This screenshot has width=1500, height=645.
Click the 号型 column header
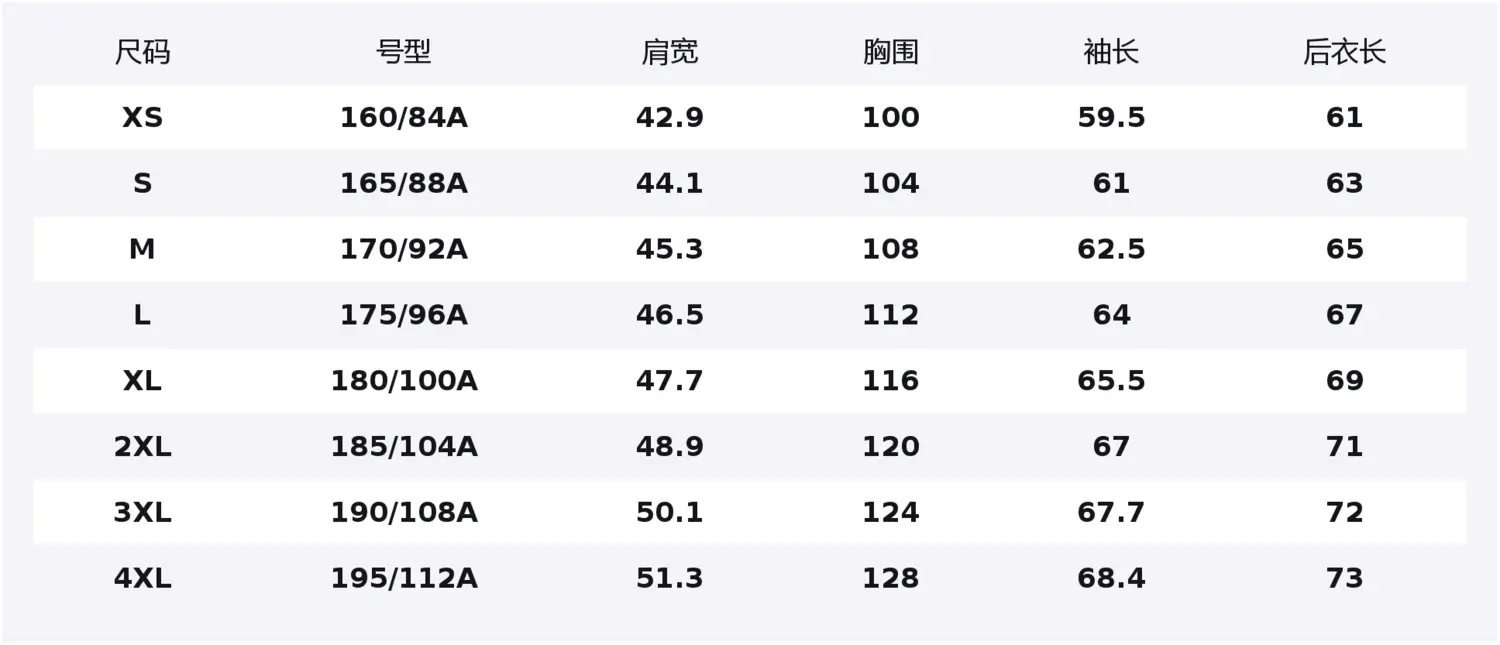pos(404,52)
